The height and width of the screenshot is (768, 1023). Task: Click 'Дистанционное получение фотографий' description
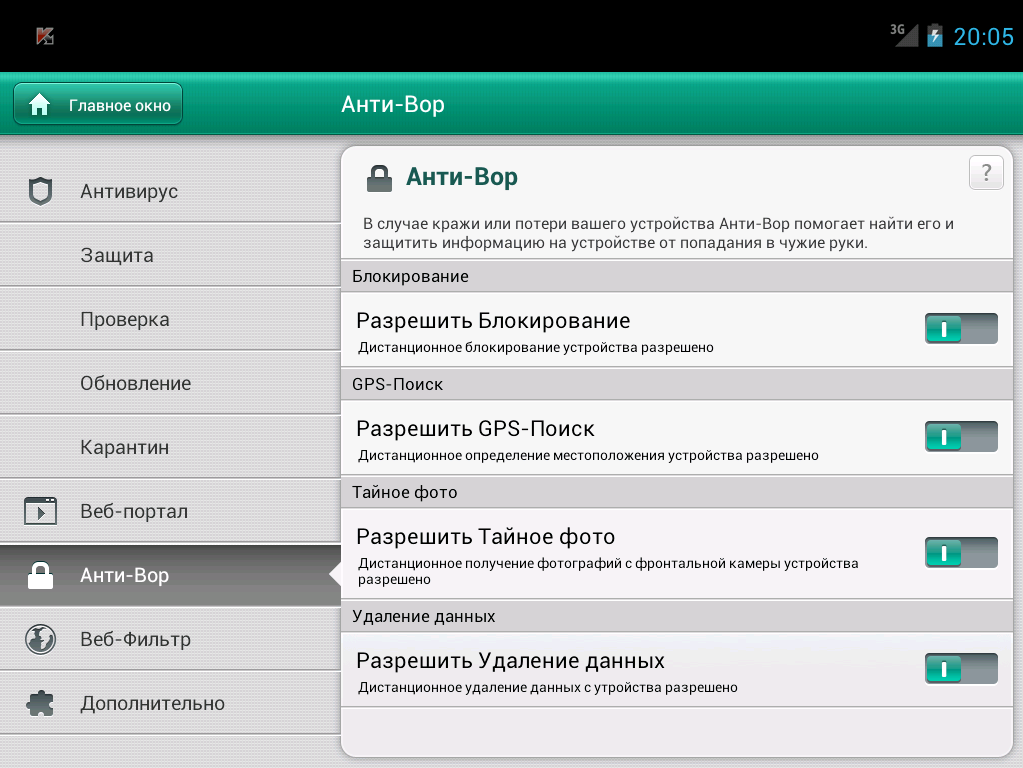point(608,571)
